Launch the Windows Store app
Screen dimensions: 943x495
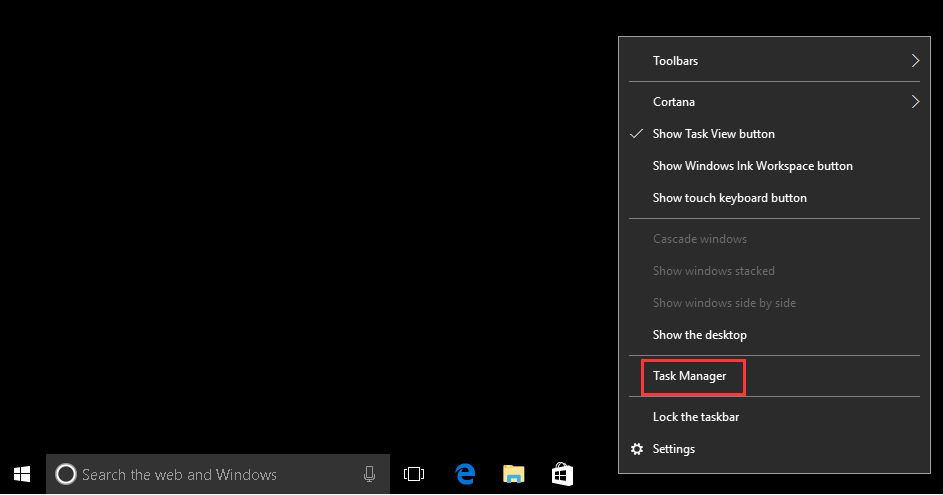[562, 474]
